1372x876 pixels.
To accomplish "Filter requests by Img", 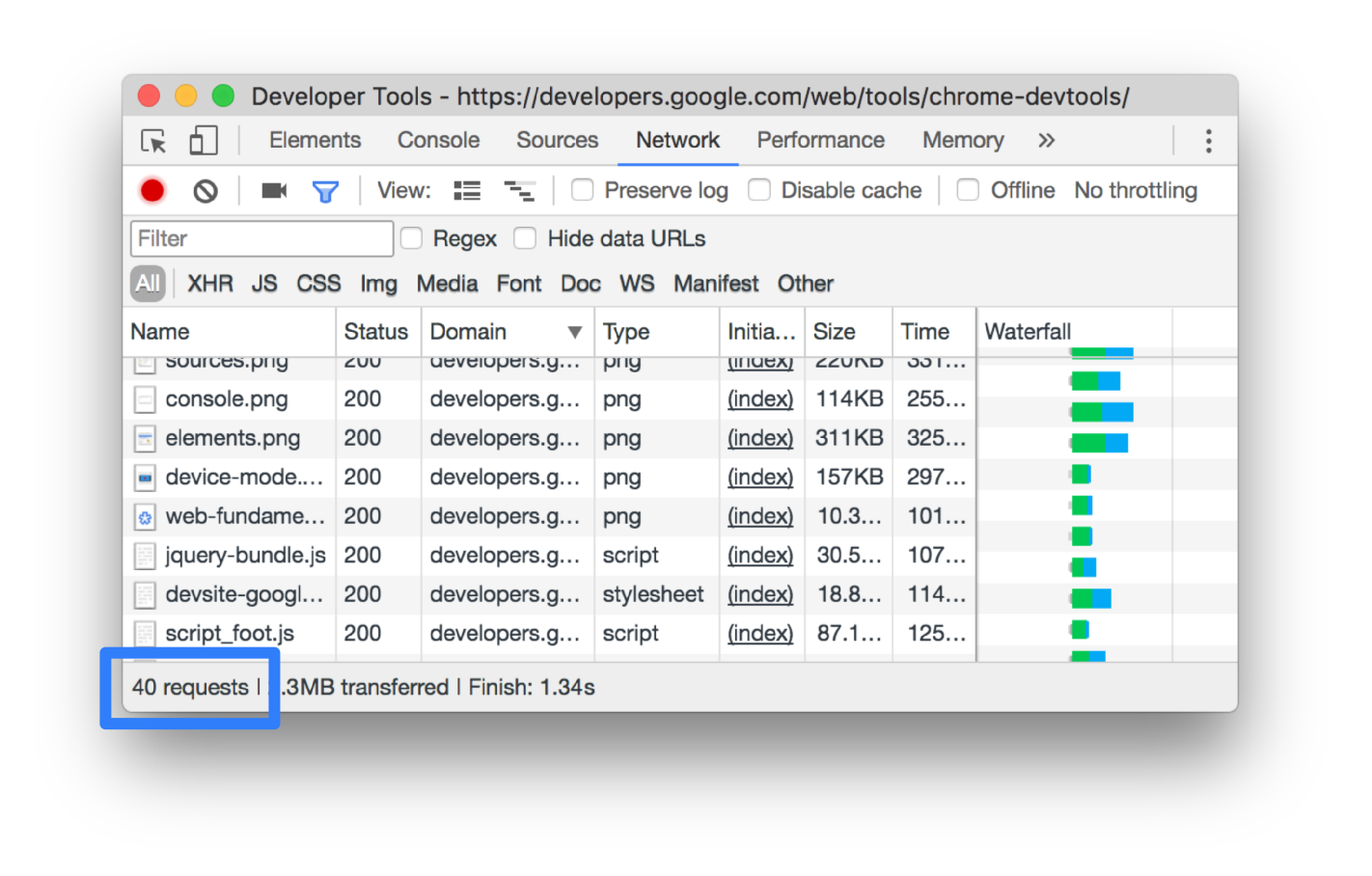I will 378,285.
